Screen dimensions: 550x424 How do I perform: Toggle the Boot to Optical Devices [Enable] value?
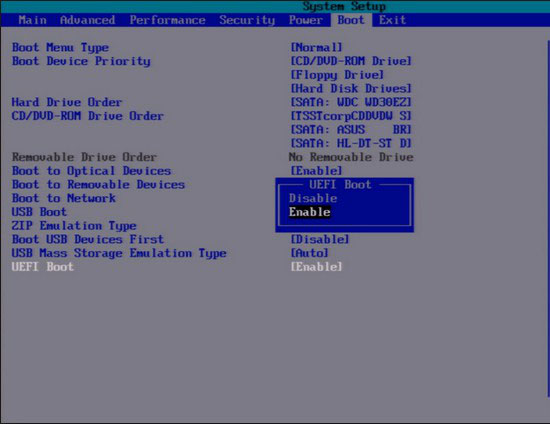click(316, 171)
